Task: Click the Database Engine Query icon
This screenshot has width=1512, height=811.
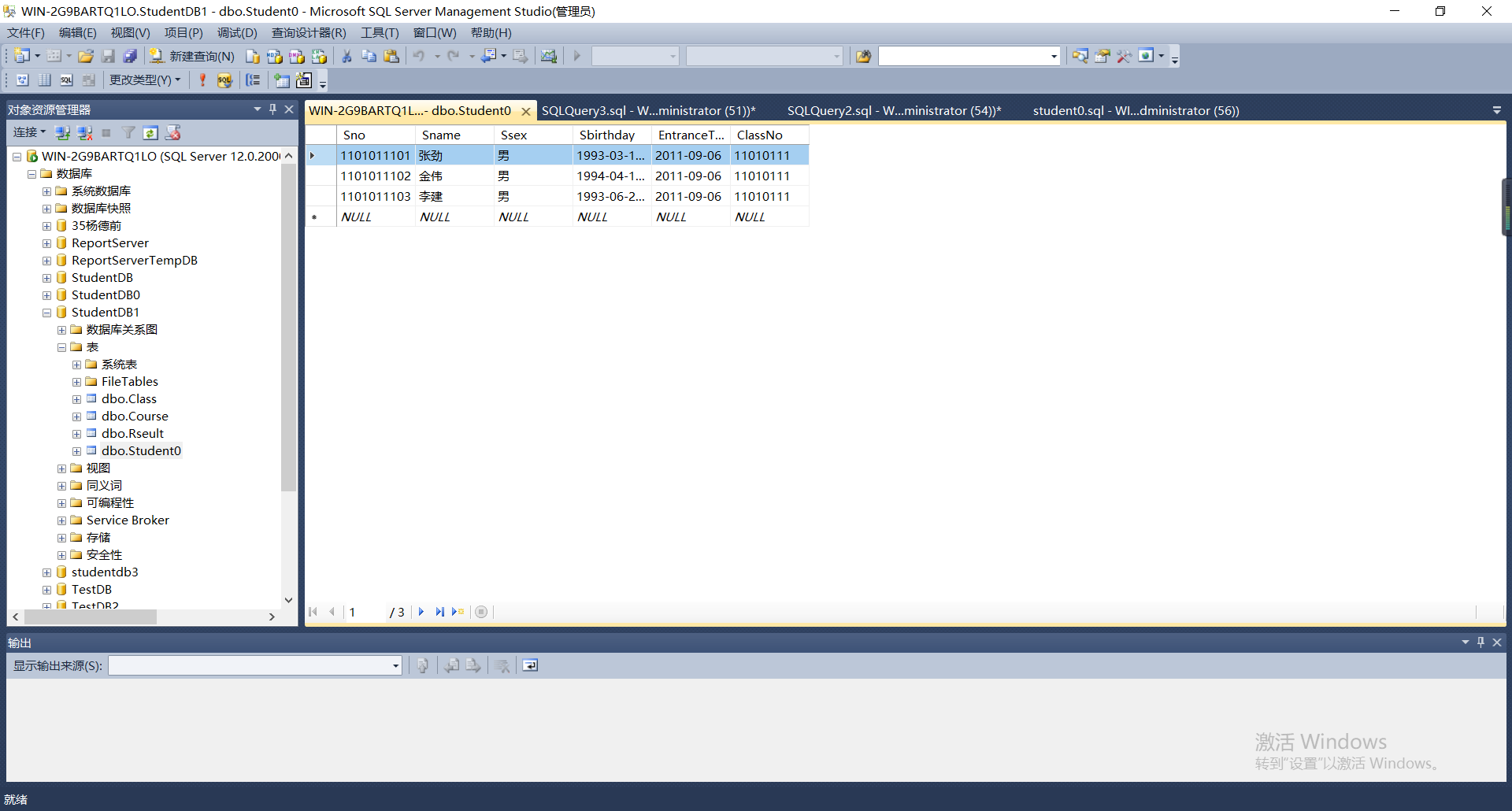Action: (x=252, y=56)
